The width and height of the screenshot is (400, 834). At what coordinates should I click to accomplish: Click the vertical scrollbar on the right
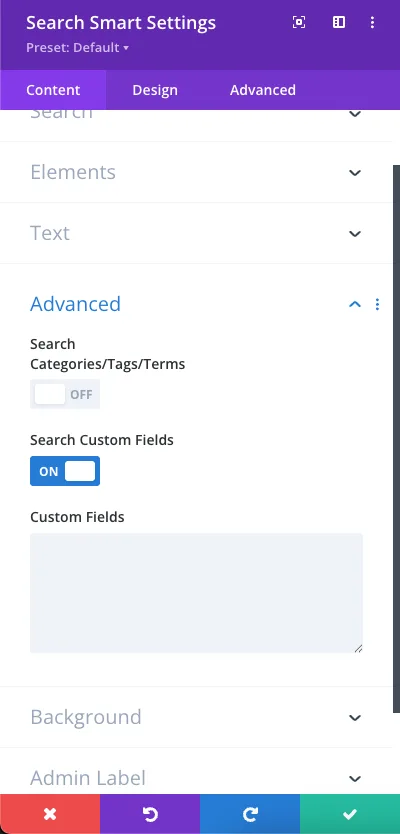(x=396, y=439)
